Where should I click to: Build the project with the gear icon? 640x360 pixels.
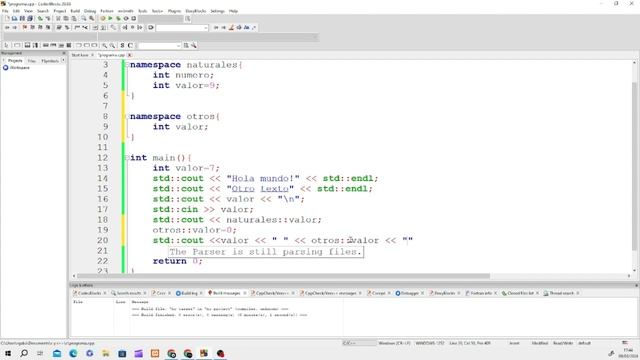103,18
